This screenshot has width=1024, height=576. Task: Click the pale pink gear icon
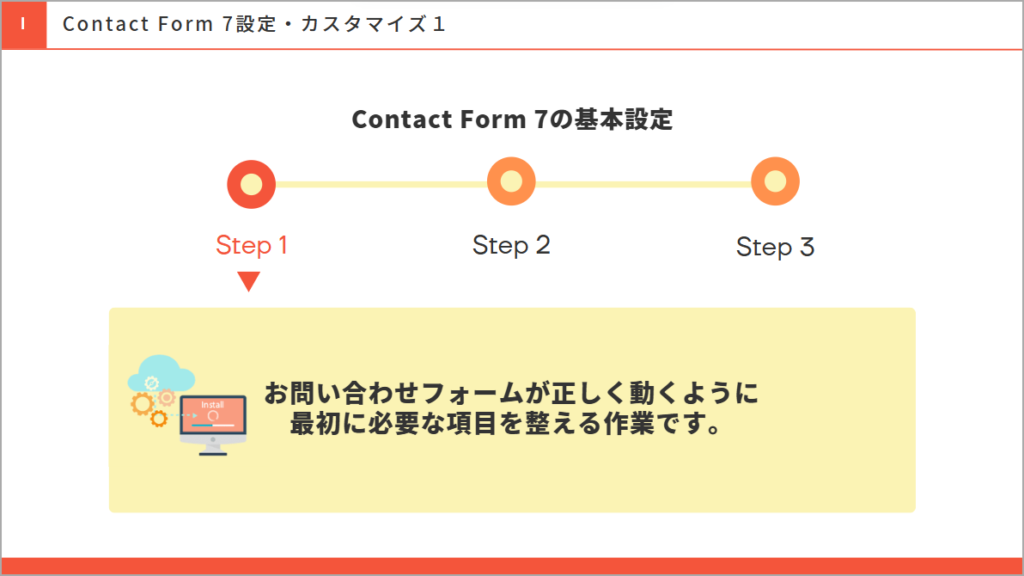point(167,398)
